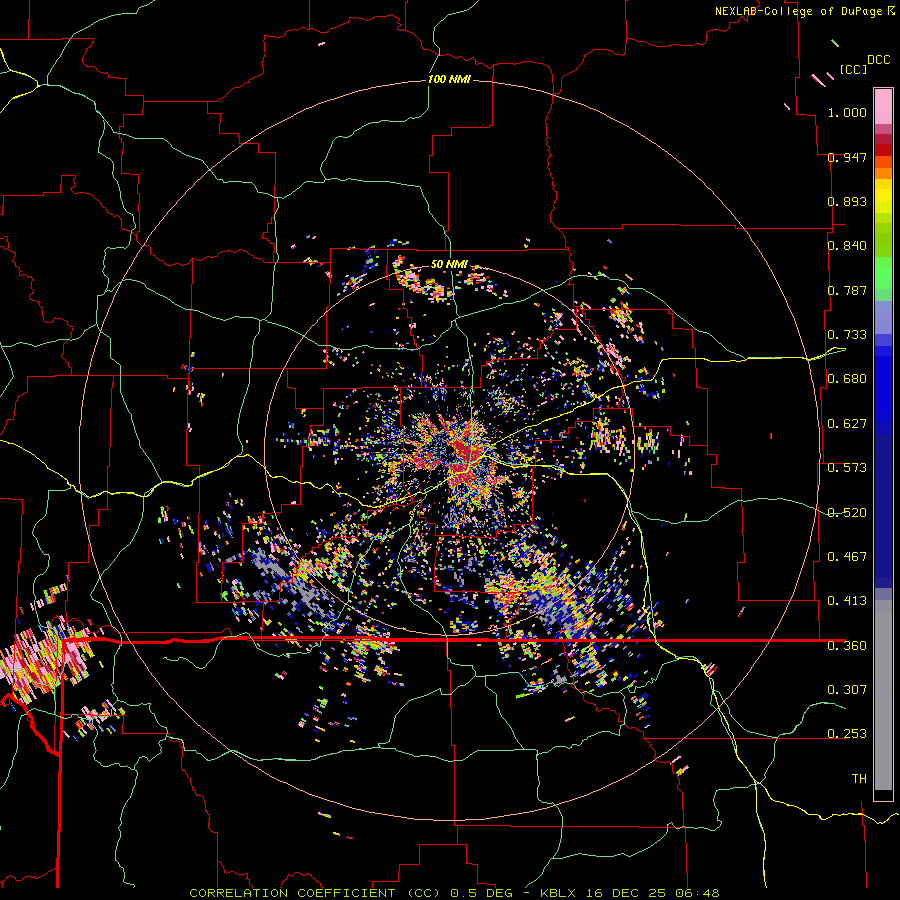Image resolution: width=900 pixels, height=900 pixels.
Task: Click the 0.893 scale value
Action: 847,201
